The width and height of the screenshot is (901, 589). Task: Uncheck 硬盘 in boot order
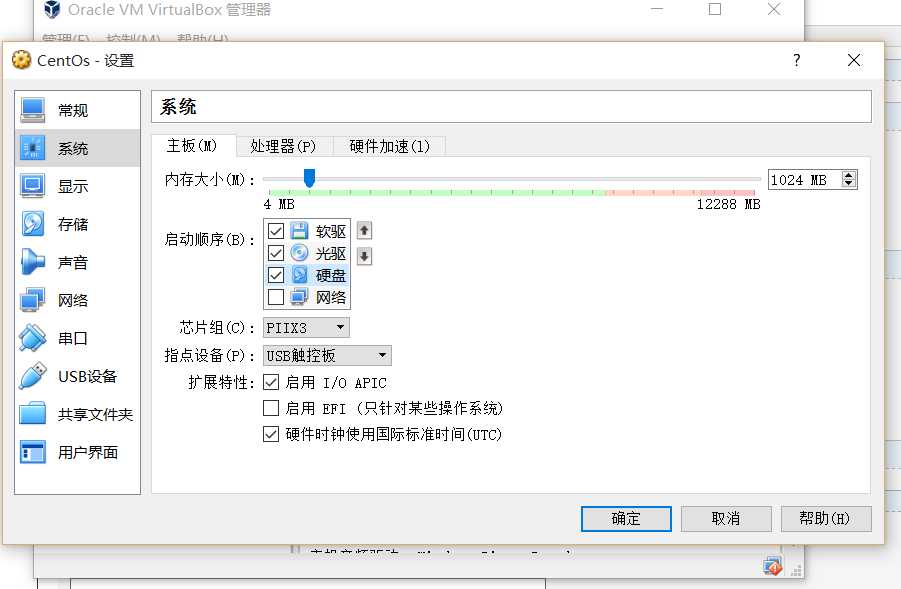(x=276, y=275)
